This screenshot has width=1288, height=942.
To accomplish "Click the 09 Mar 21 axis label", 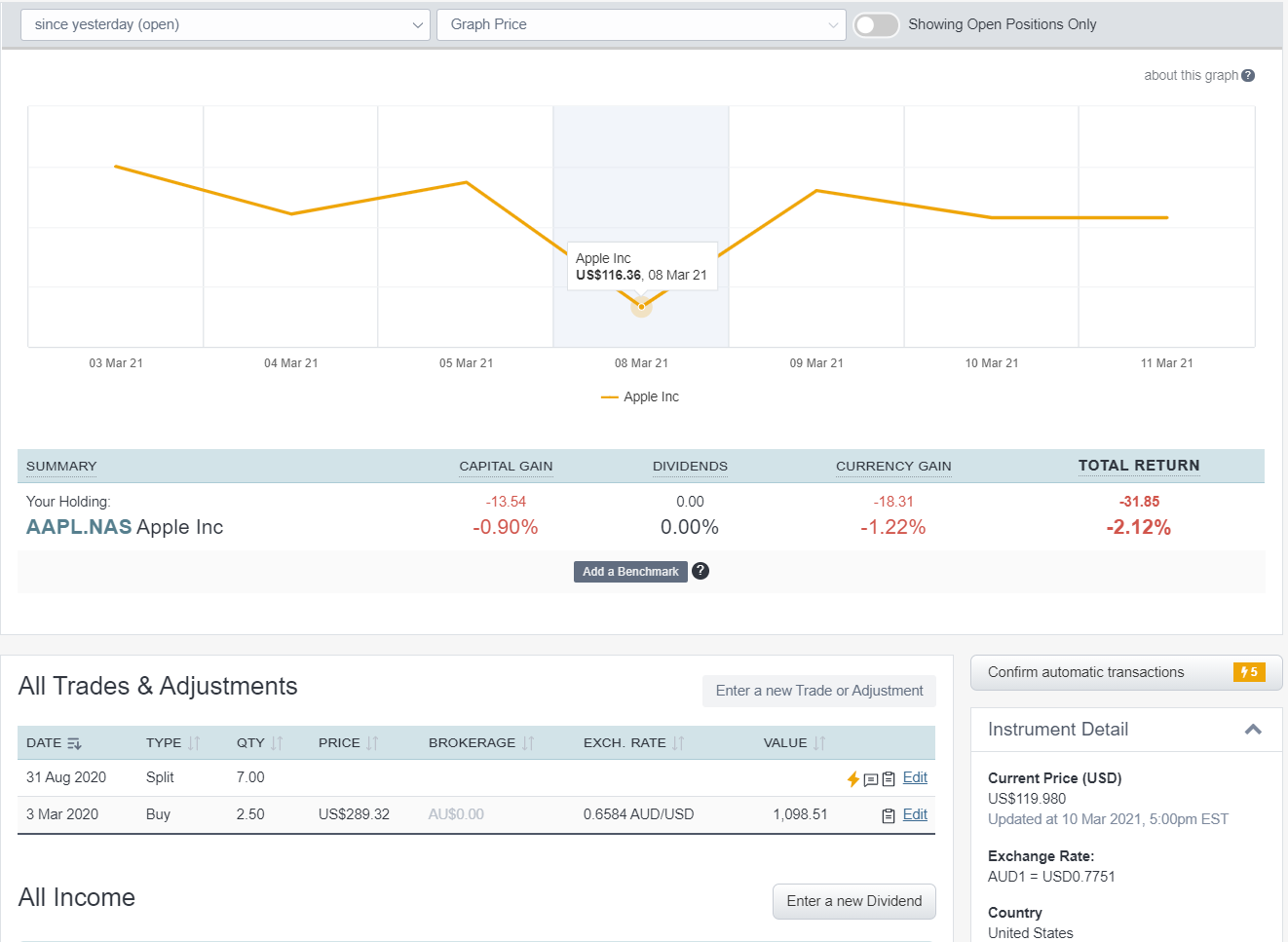I will (816, 363).
